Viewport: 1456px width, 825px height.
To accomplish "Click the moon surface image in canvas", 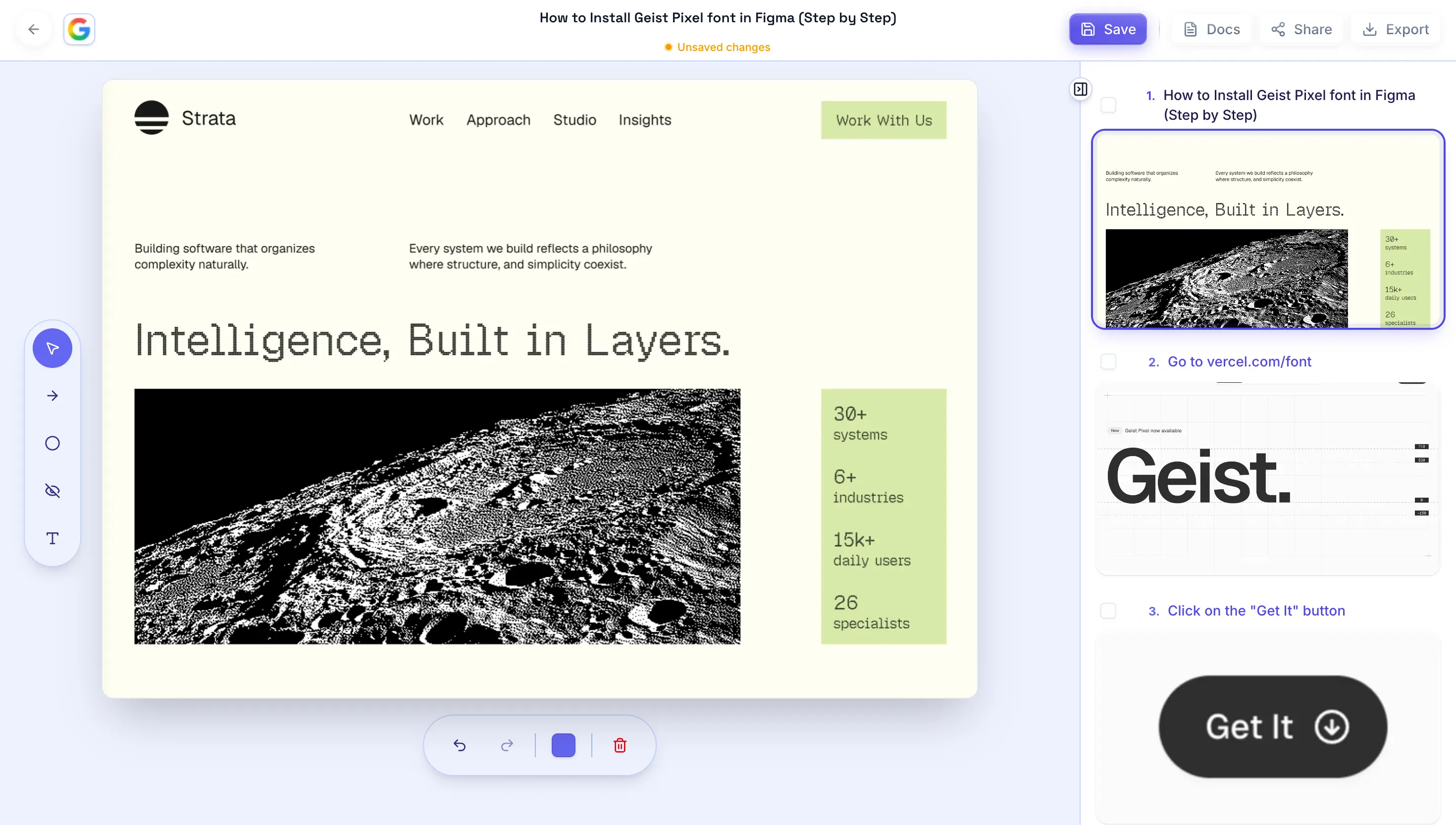I will point(437,516).
